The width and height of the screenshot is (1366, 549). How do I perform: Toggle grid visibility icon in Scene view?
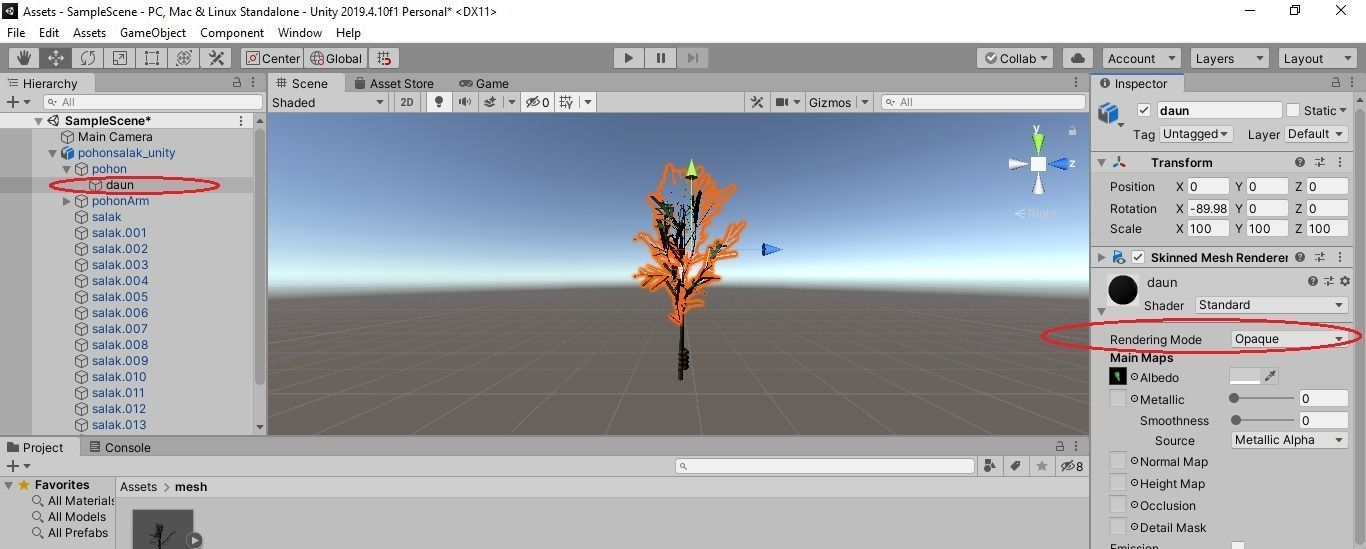[566, 102]
